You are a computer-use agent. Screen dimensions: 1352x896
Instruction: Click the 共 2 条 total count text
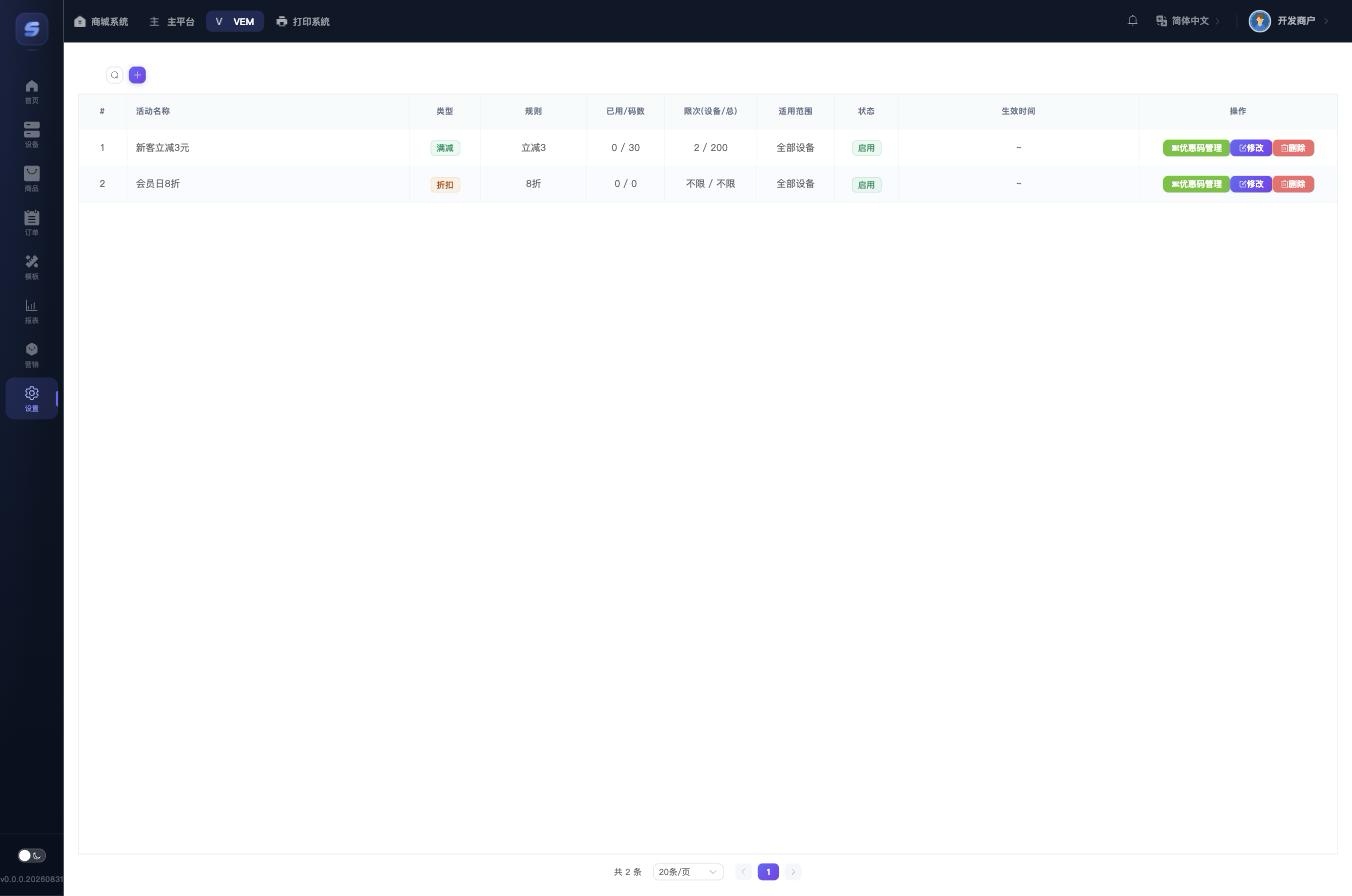(628, 872)
